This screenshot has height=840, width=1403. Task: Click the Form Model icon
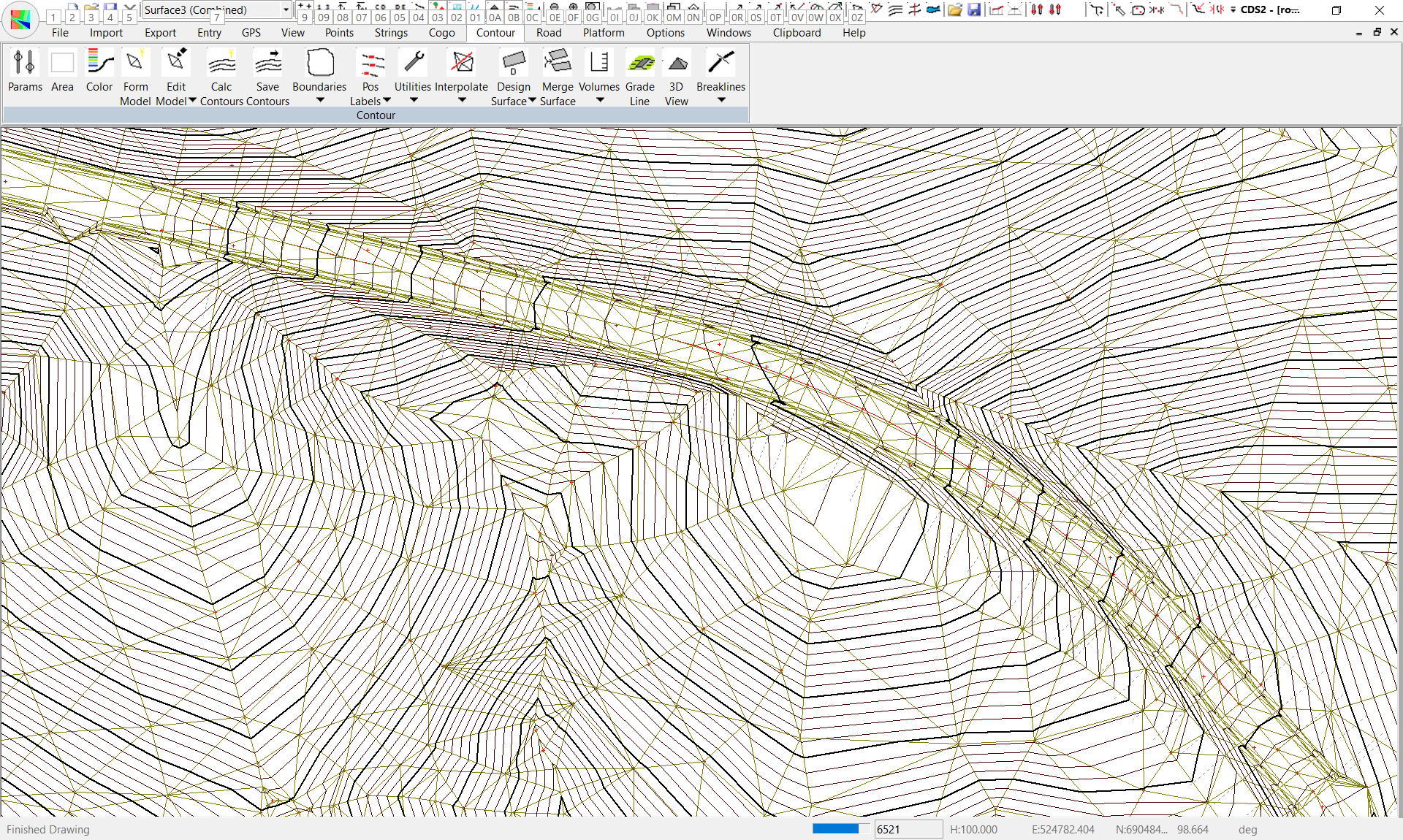pos(135,64)
